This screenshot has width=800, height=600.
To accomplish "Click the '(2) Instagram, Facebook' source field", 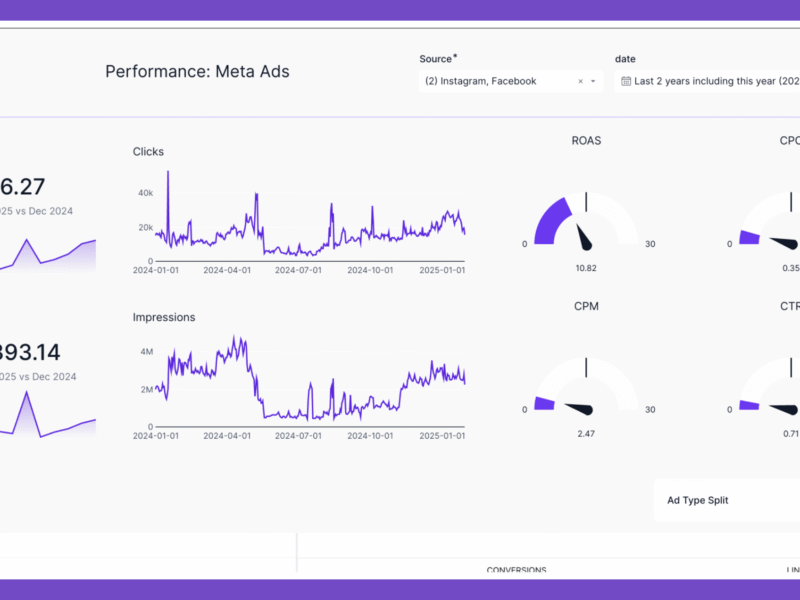I will point(495,81).
